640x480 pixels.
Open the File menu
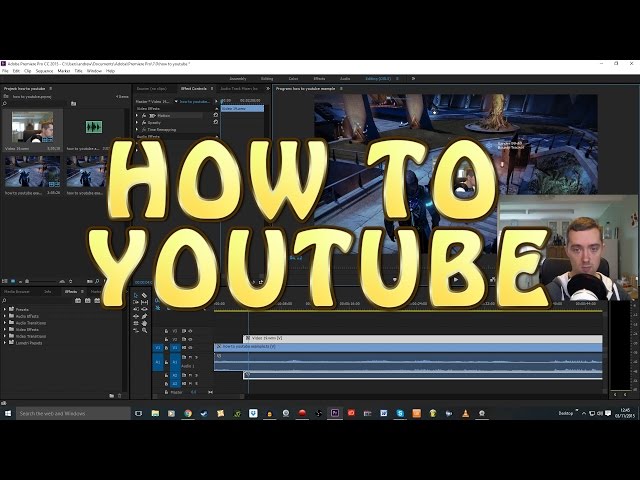pyautogui.click(x=5, y=71)
